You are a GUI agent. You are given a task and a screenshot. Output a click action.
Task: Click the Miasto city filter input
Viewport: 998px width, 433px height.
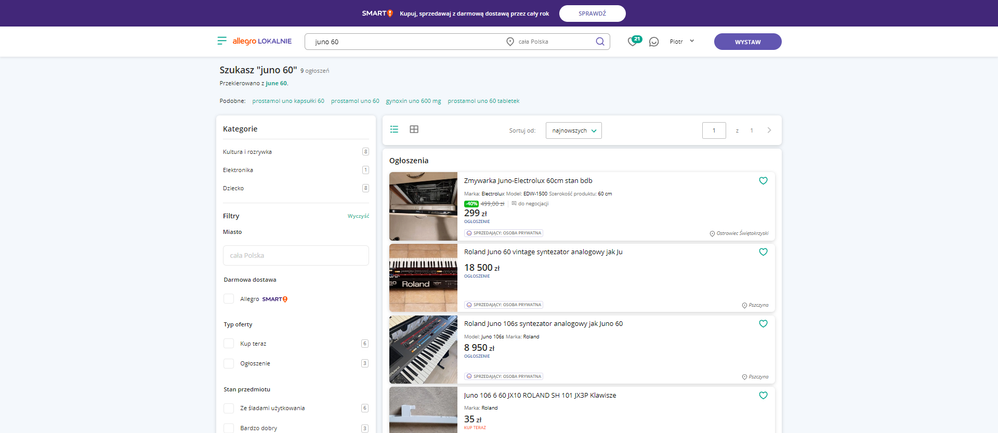(x=296, y=255)
